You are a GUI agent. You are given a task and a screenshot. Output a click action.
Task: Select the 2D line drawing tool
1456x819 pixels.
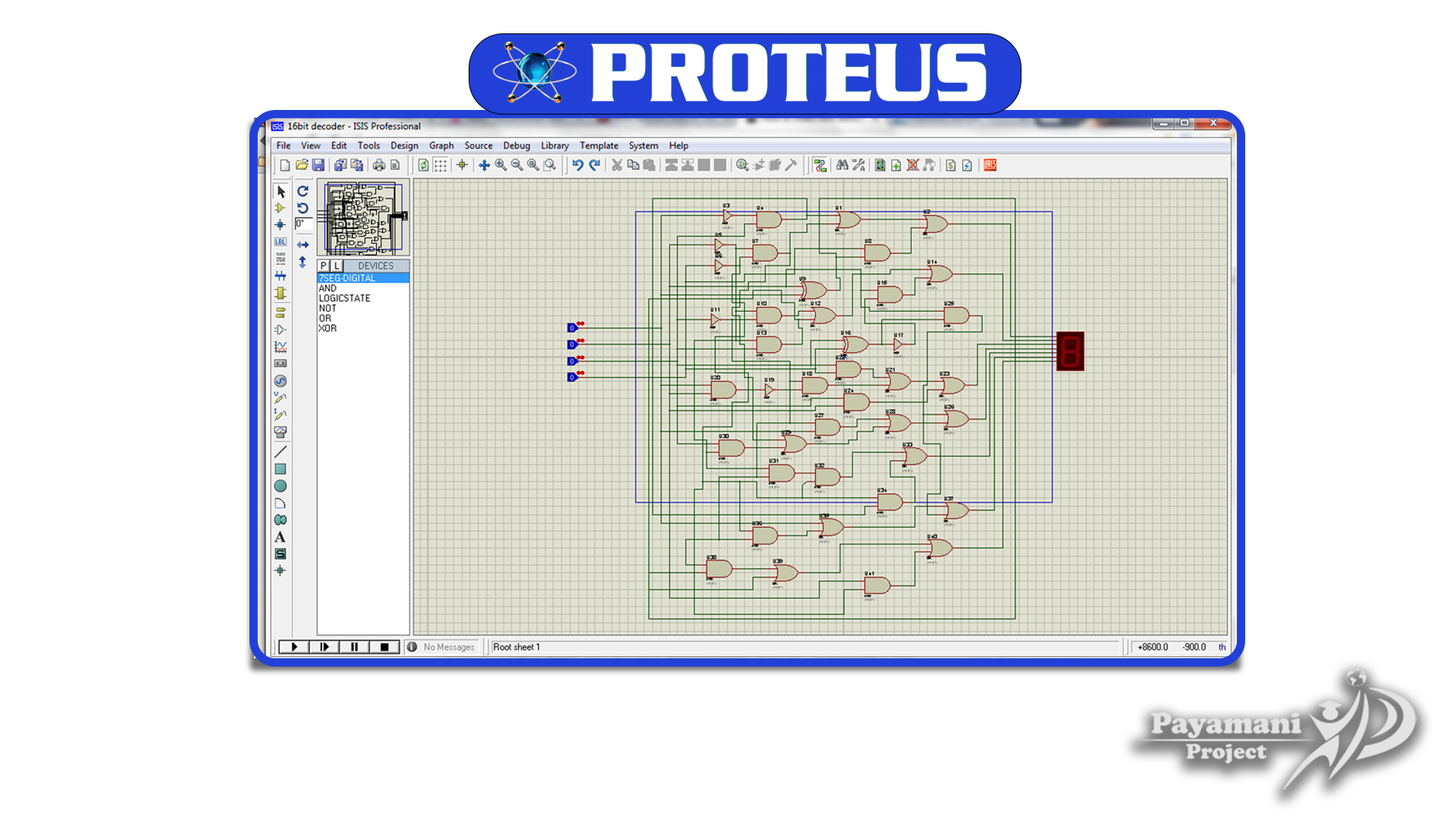tap(281, 452)
